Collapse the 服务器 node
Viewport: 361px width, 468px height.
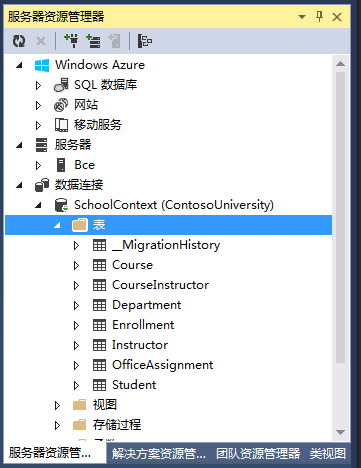tap(19, 145)
